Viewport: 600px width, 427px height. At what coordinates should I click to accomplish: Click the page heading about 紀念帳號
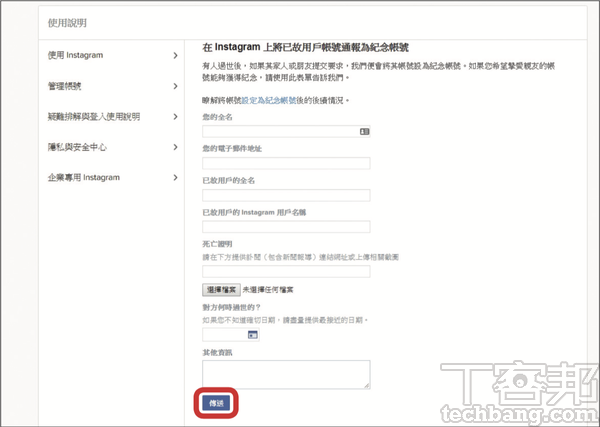tap(305, 47)
